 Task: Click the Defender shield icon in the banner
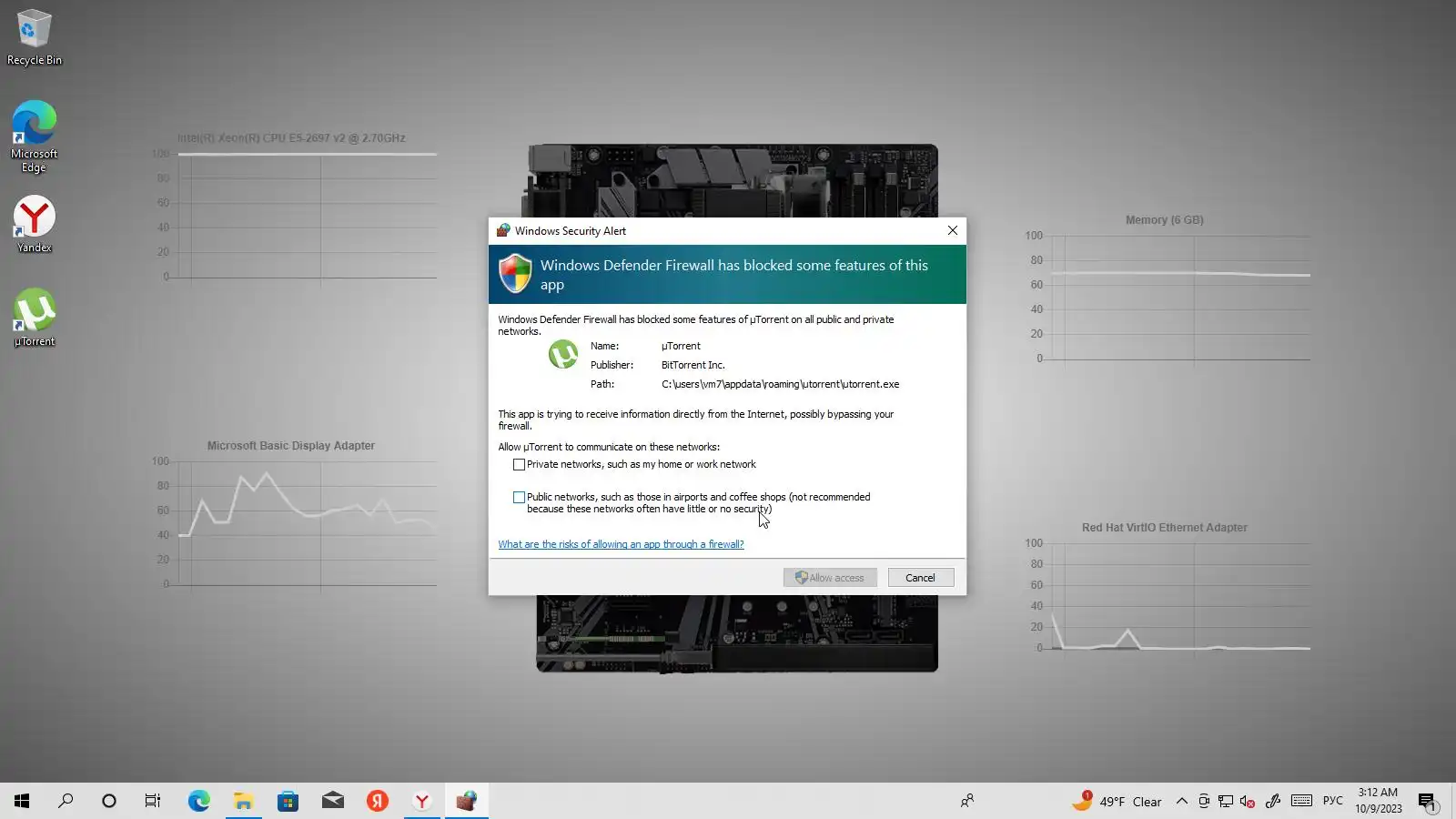point(516,273)
